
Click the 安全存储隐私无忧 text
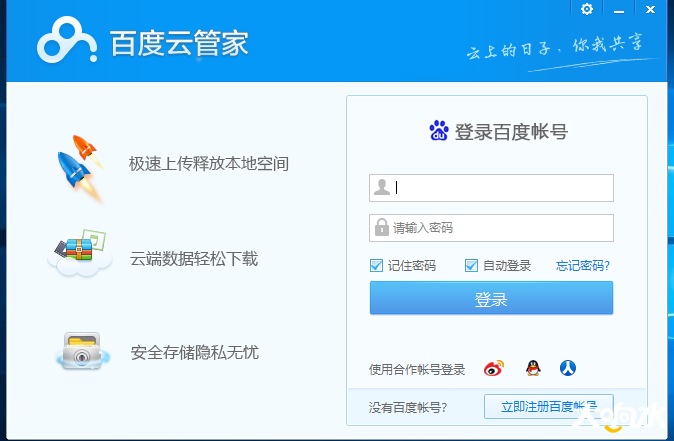pyautogui.click(x=195, y=352)
